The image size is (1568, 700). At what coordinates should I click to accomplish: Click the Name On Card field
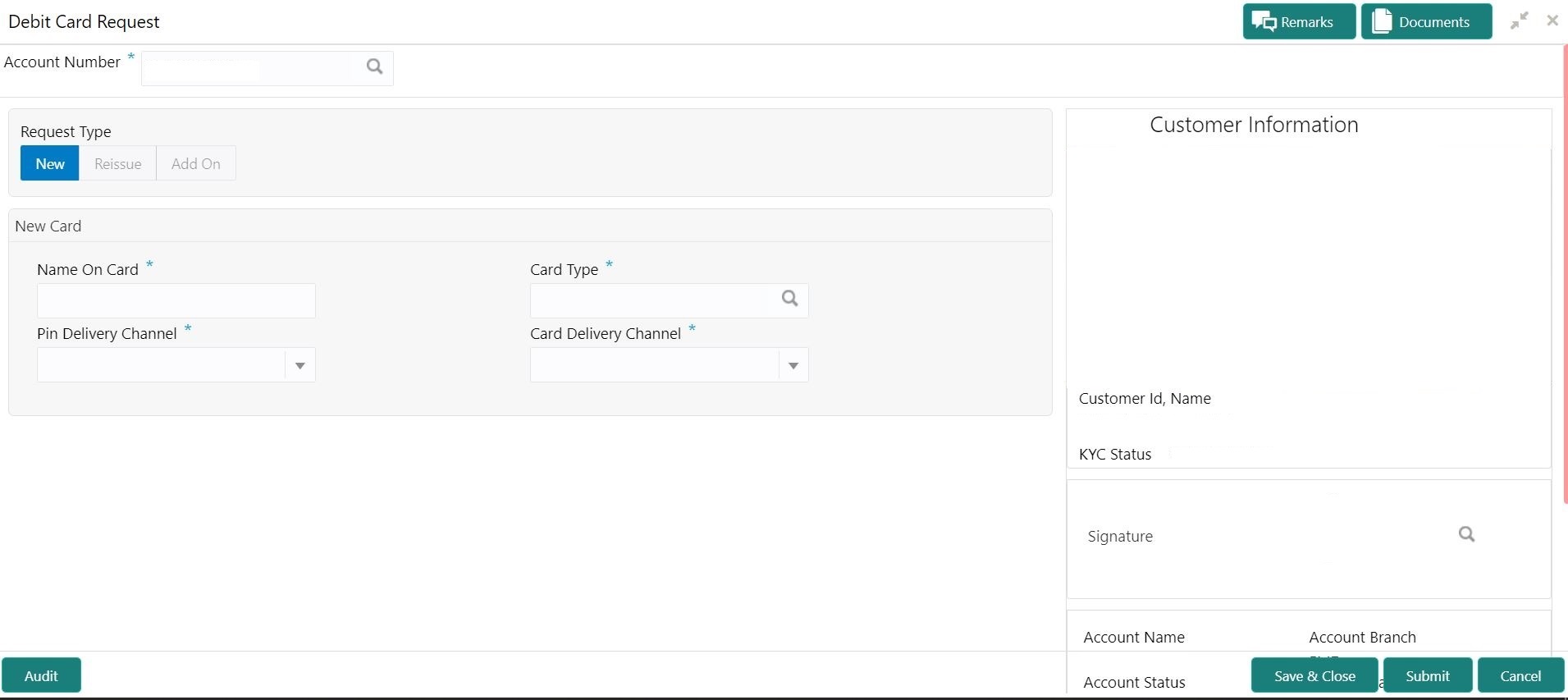176,301
